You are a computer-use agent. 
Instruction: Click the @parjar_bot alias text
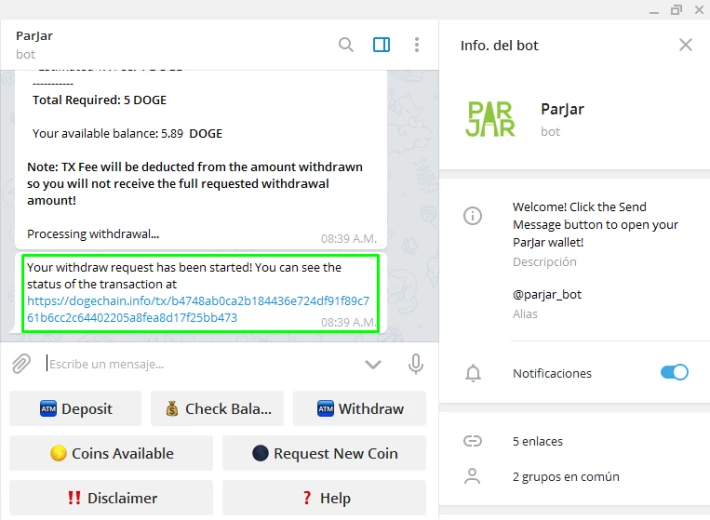pos(547,294)
